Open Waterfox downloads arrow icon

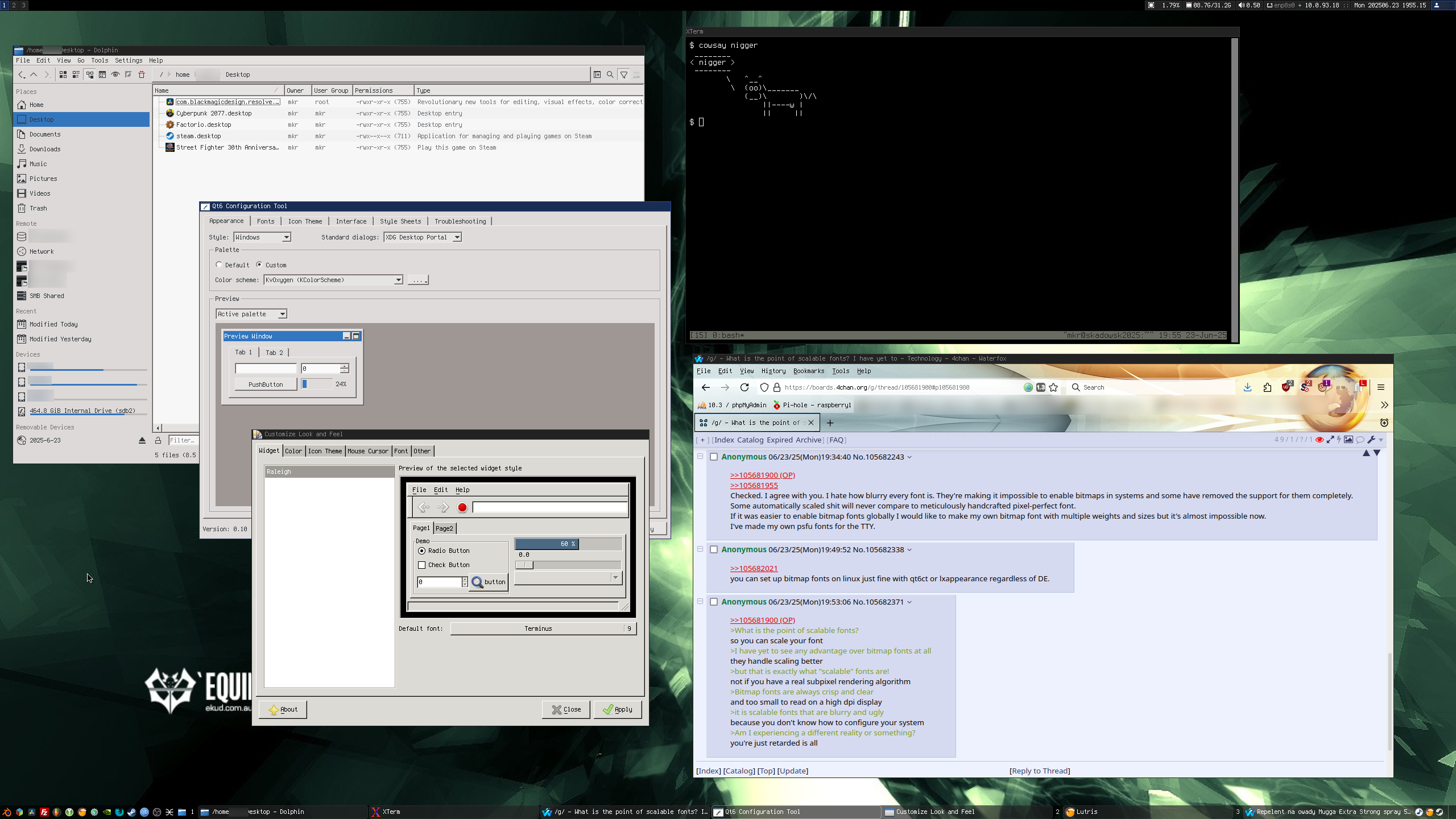click(x=1247, y=387)
